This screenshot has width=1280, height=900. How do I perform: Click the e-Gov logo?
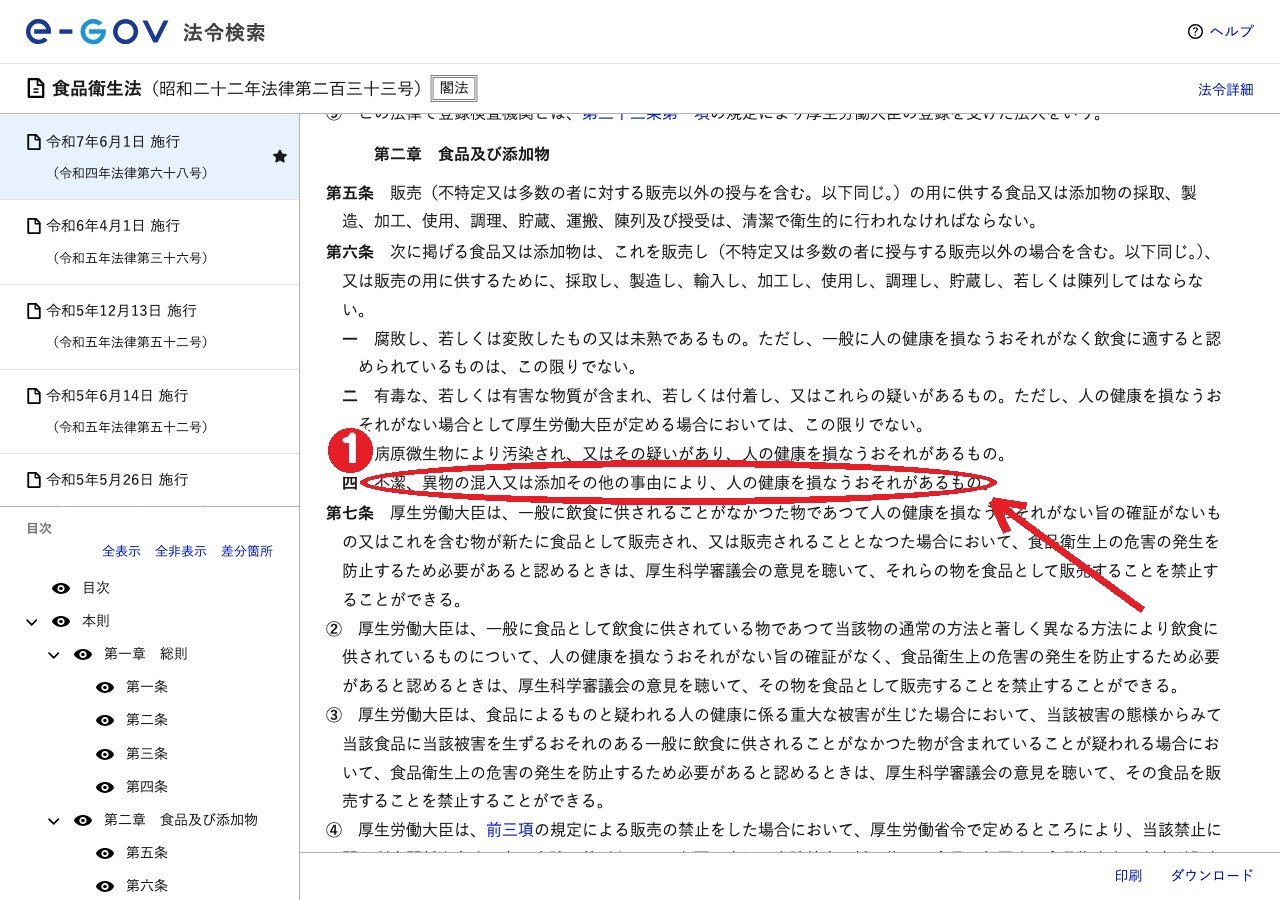tap(97, 32)
